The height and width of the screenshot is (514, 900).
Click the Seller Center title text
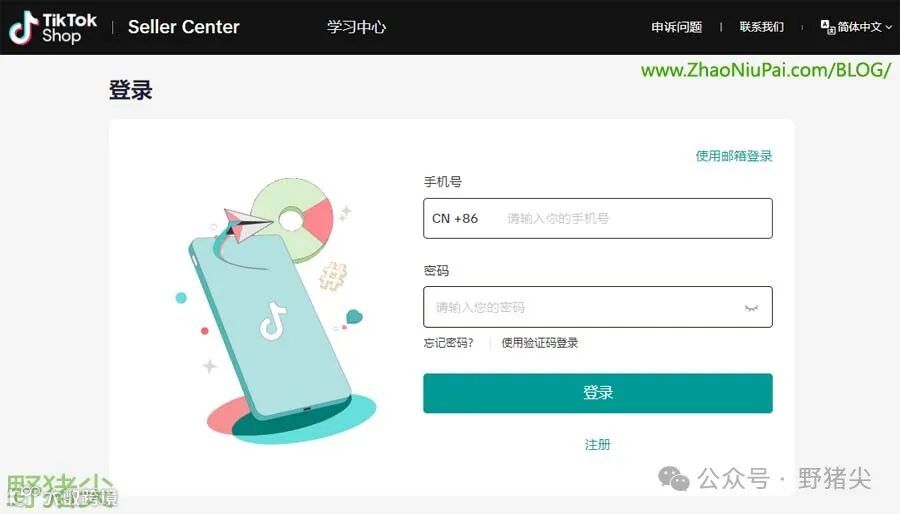[184, 27]
